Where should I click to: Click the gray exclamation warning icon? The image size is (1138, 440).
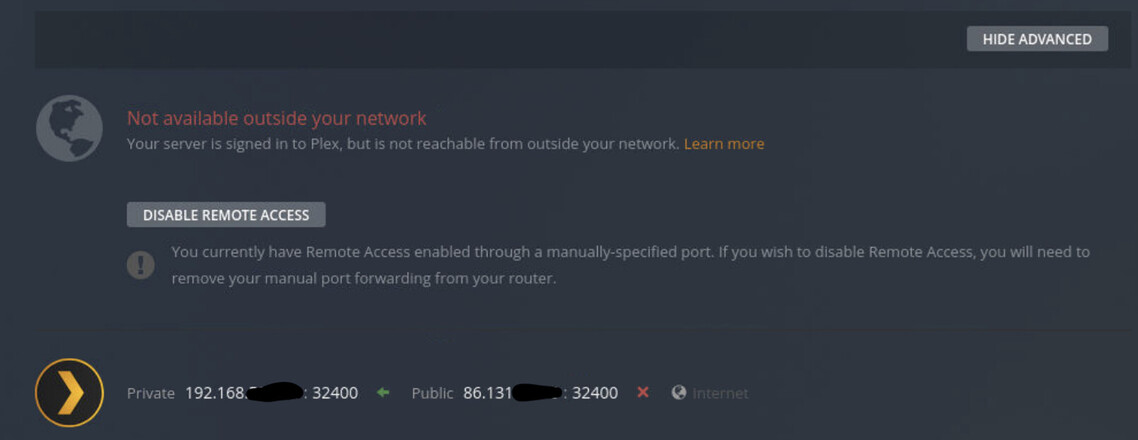[x=140, y=265]
